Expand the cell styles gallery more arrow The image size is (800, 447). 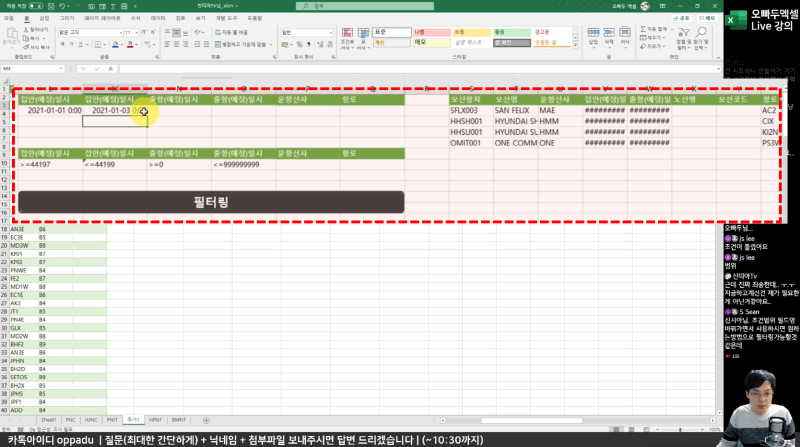[576, 46]
